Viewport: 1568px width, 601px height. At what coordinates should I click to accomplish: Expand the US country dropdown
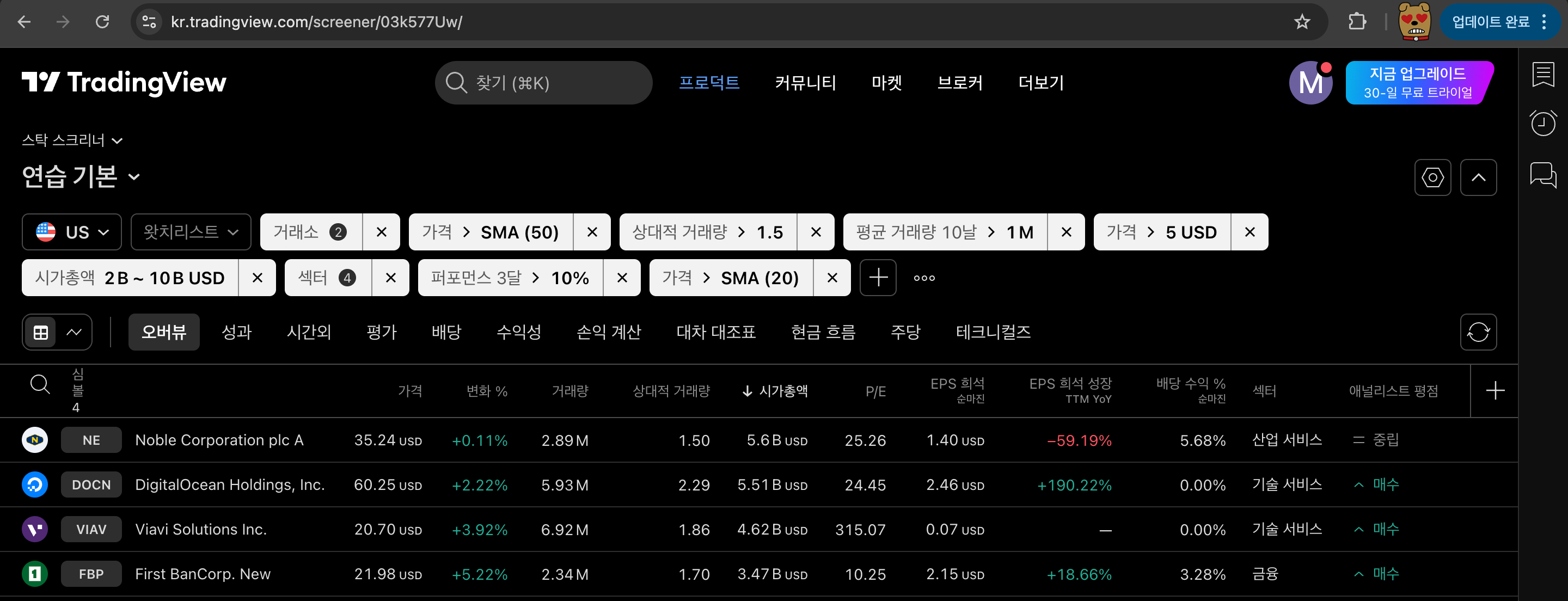pos(72,232)
